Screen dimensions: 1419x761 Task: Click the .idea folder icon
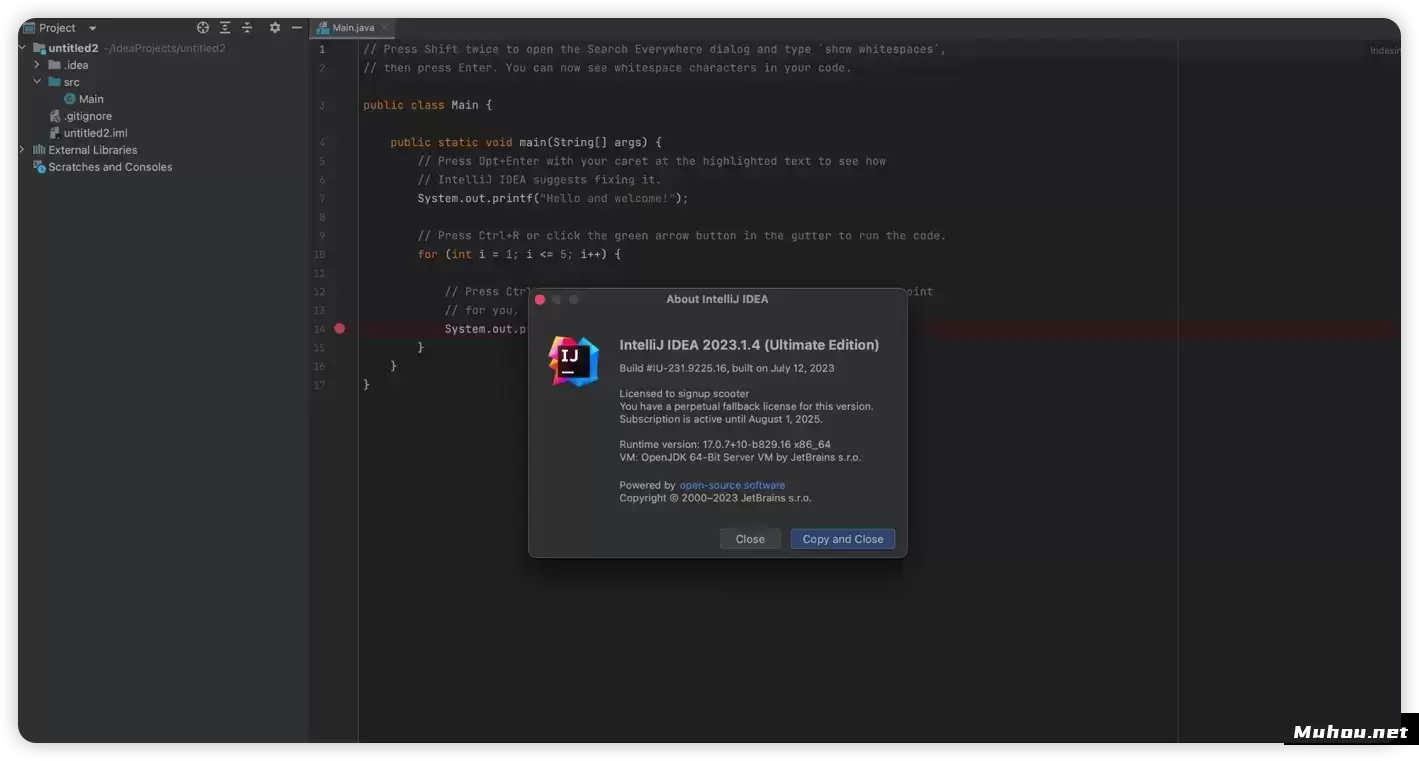pos(55,65)
